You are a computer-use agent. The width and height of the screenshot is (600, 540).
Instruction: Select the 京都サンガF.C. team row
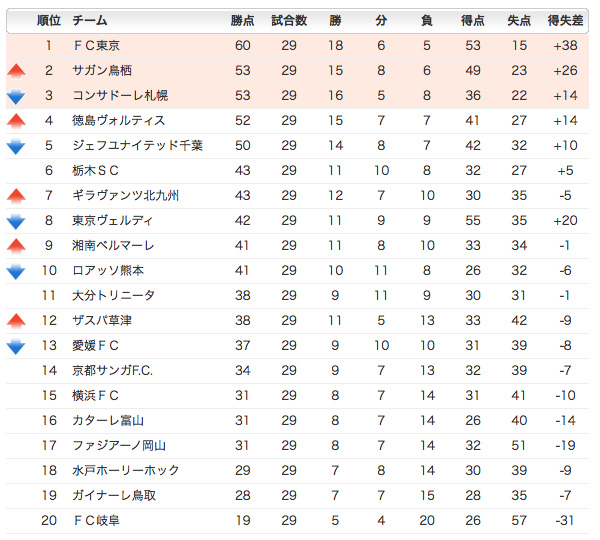tap(297, 370)
